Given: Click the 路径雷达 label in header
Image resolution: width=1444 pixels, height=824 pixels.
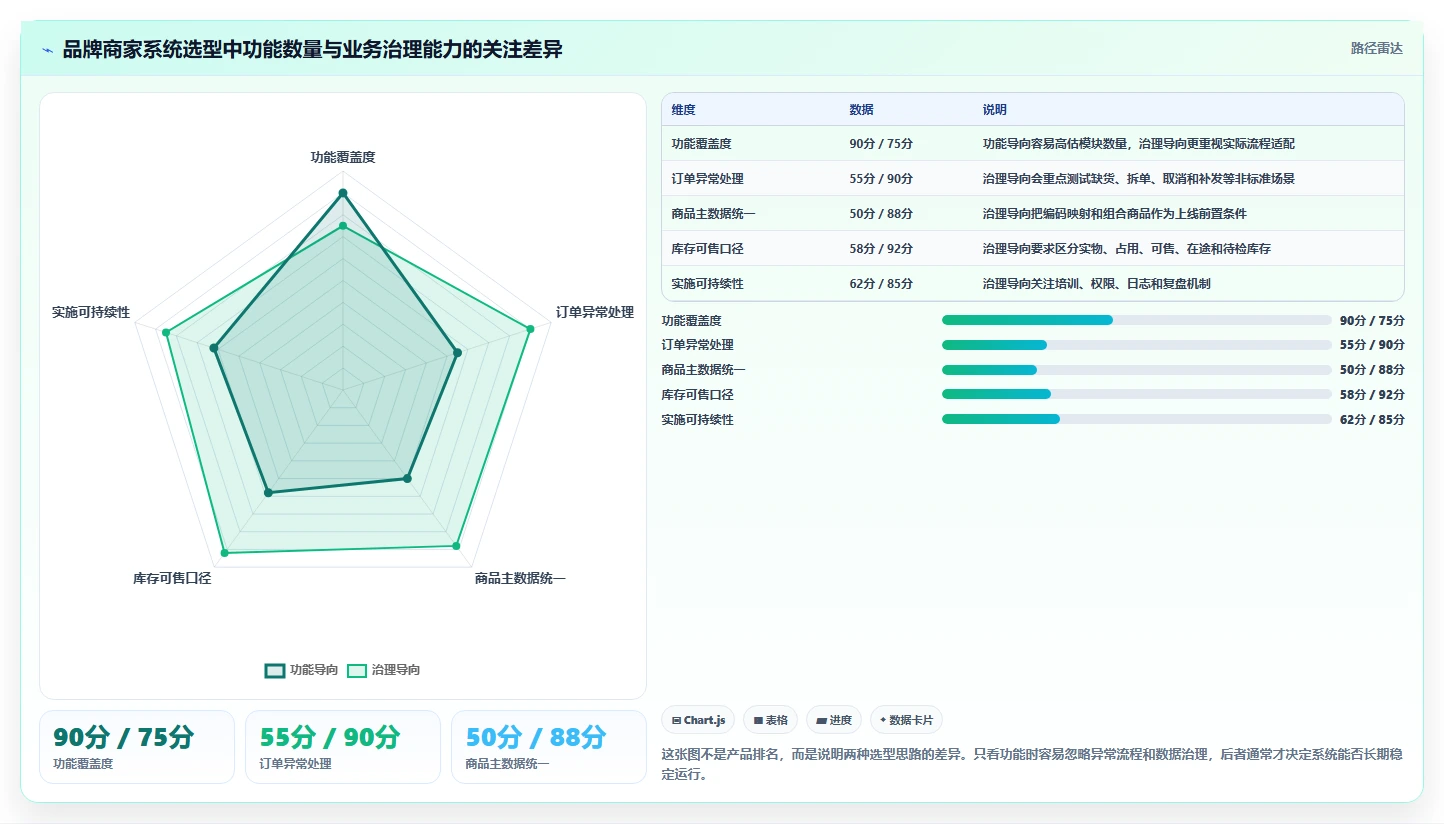Looking at the screenshot, I should point(1376,48).
